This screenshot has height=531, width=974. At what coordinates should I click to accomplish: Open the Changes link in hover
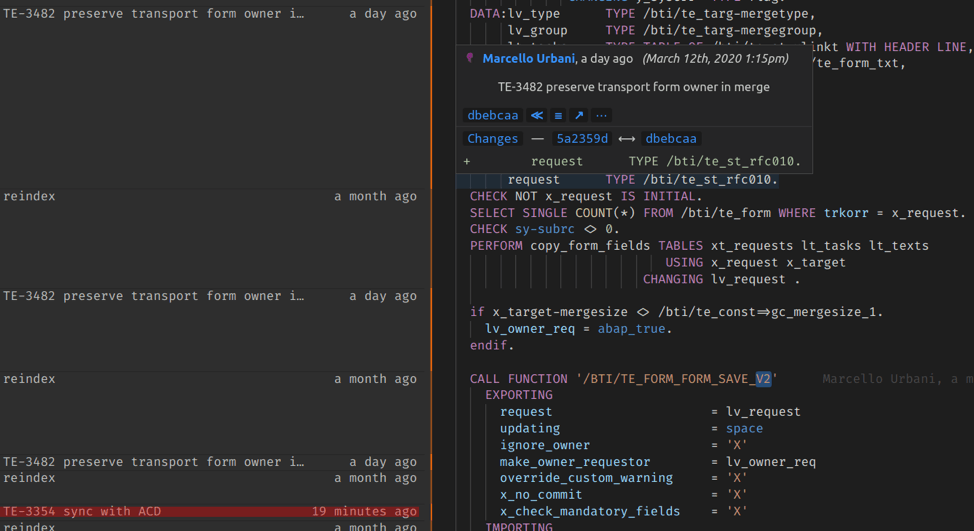[492, 138]
